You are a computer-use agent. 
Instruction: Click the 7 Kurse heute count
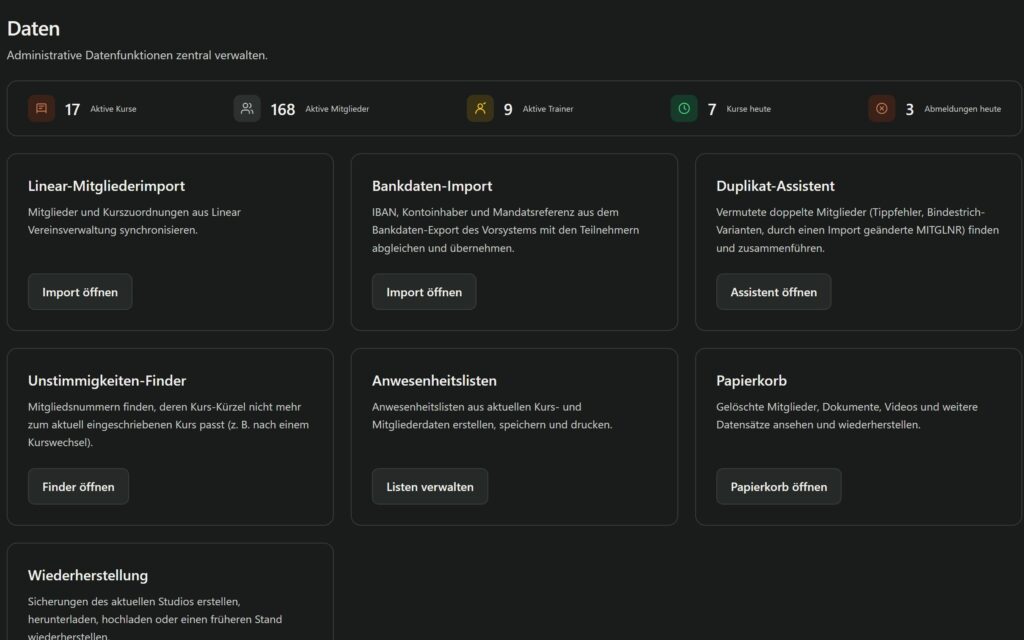pos(712,110)
